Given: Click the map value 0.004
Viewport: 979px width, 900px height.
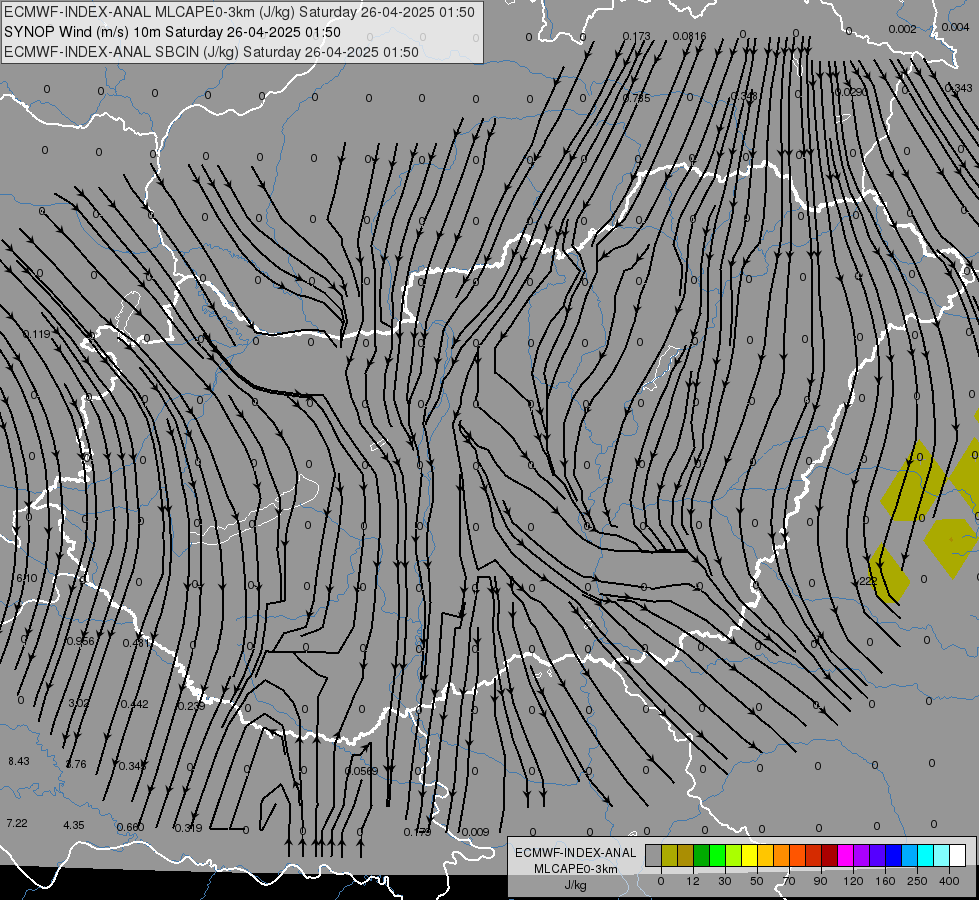Looking at the screenshot, I should pos(955,27).
